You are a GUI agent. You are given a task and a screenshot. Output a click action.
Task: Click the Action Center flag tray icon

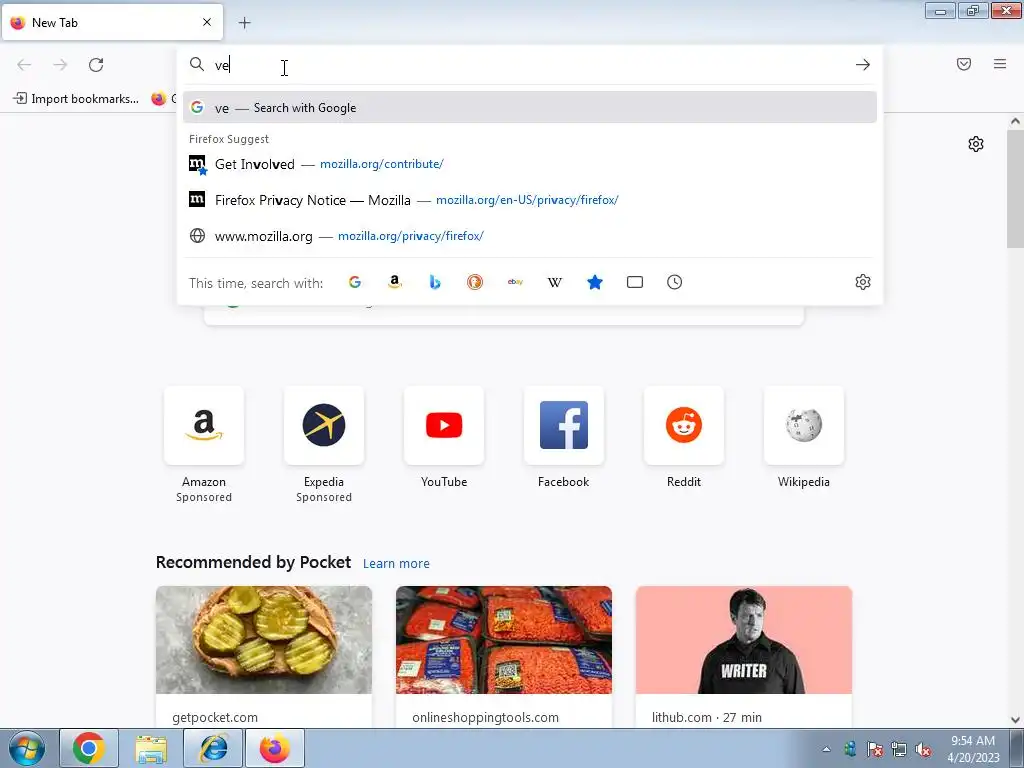tap(874, 749)
